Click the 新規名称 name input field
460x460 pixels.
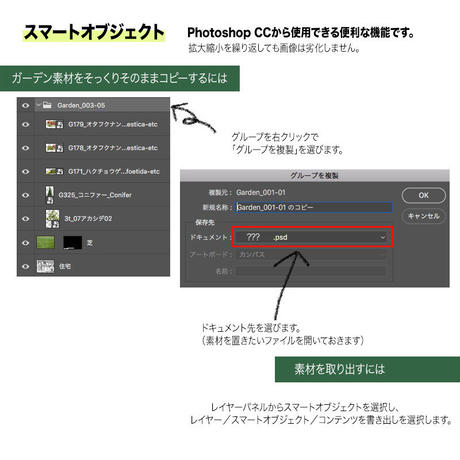(x=313, y=207)
